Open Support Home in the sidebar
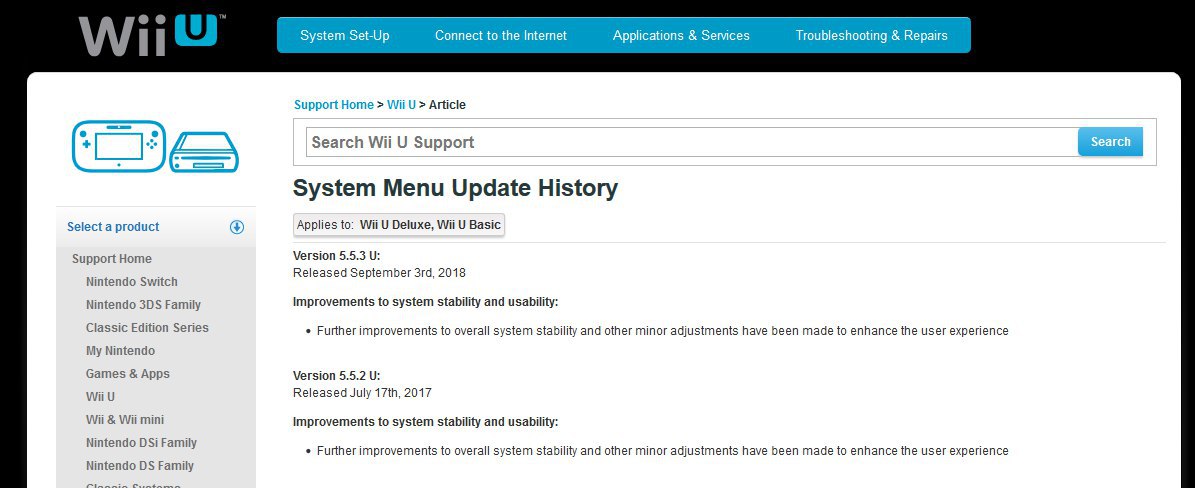The width and height of the screenshot is (1195, 488). 112,259
